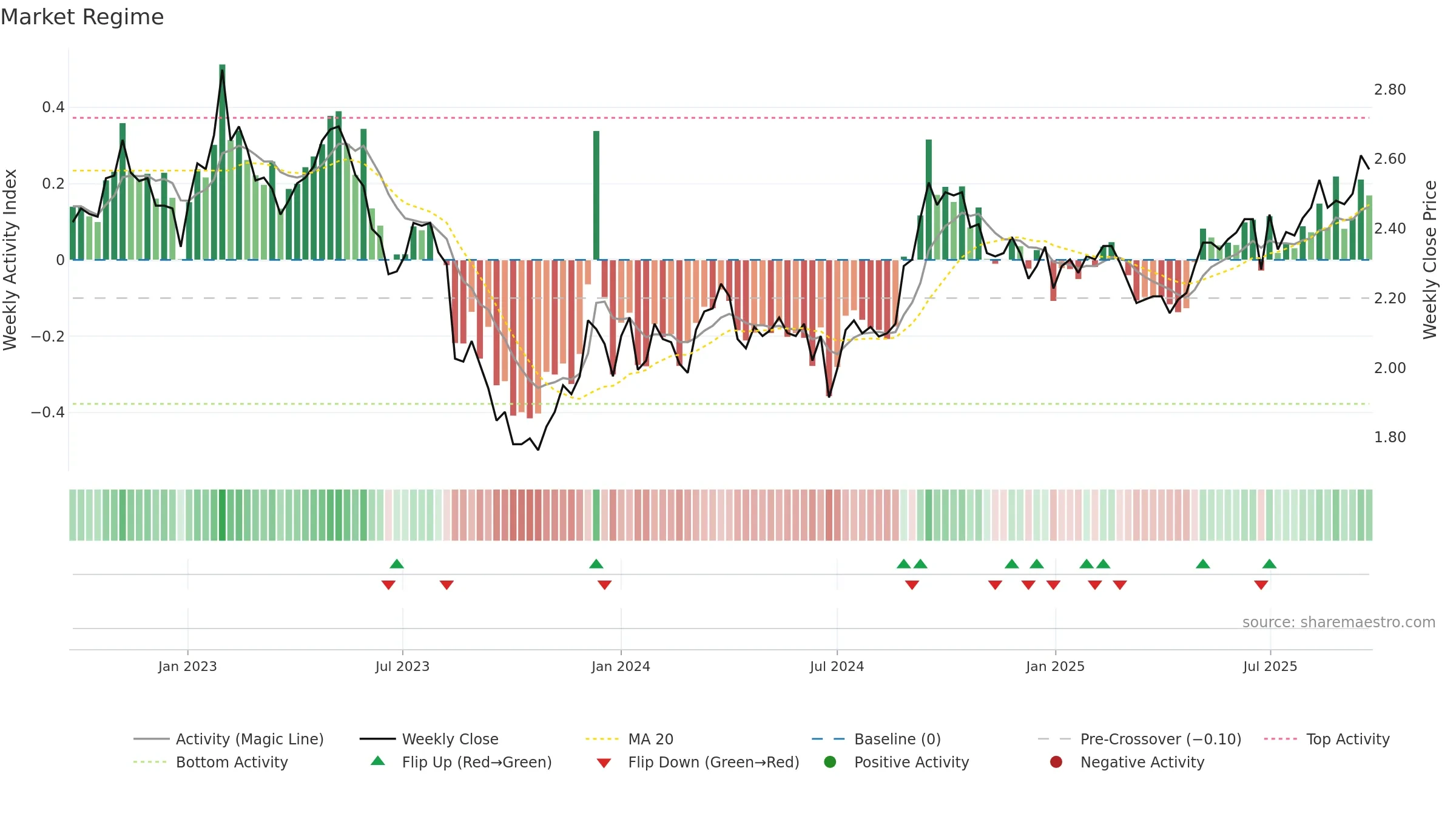Viewport: 1456px width, 819px height.
Task: Toggle the Flip Down (Green→Red) legend entry
Action: click(x=698, y=762)
